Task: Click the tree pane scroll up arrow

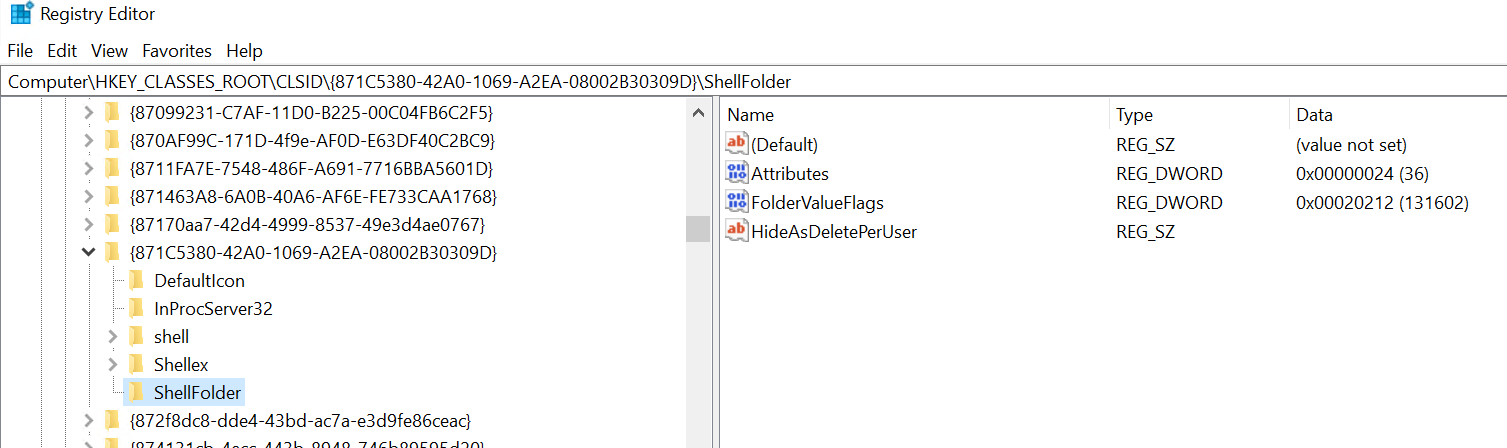Action: point(698,113)
